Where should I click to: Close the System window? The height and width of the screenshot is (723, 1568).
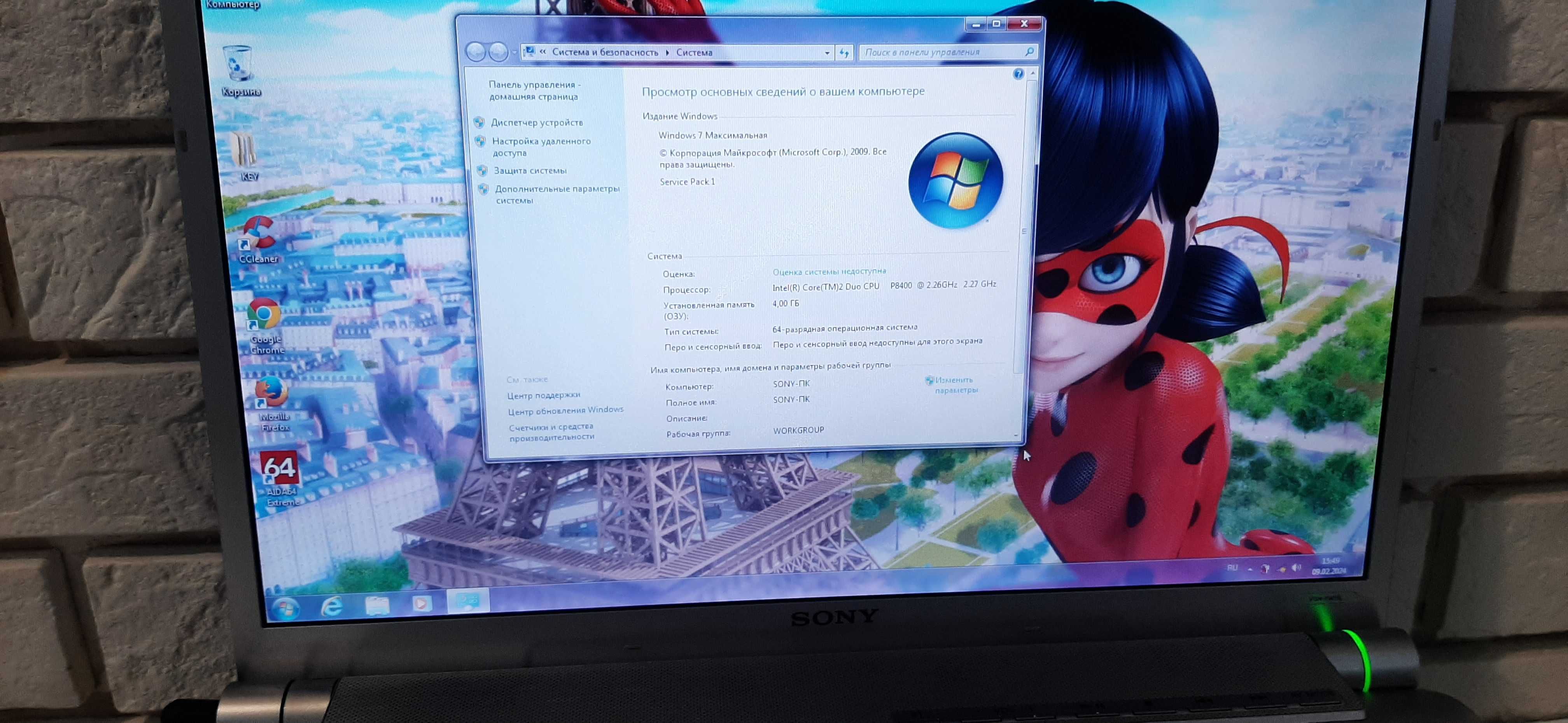click(x=1024, y=24)
